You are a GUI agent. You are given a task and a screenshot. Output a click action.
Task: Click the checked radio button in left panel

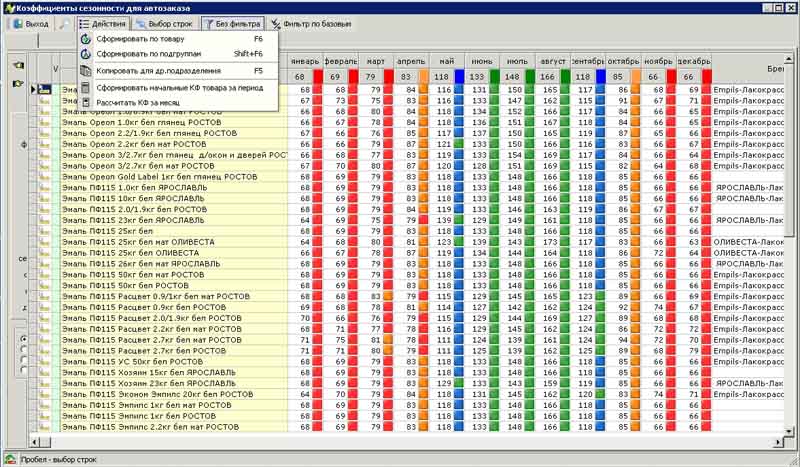click(x=23, y=339)
